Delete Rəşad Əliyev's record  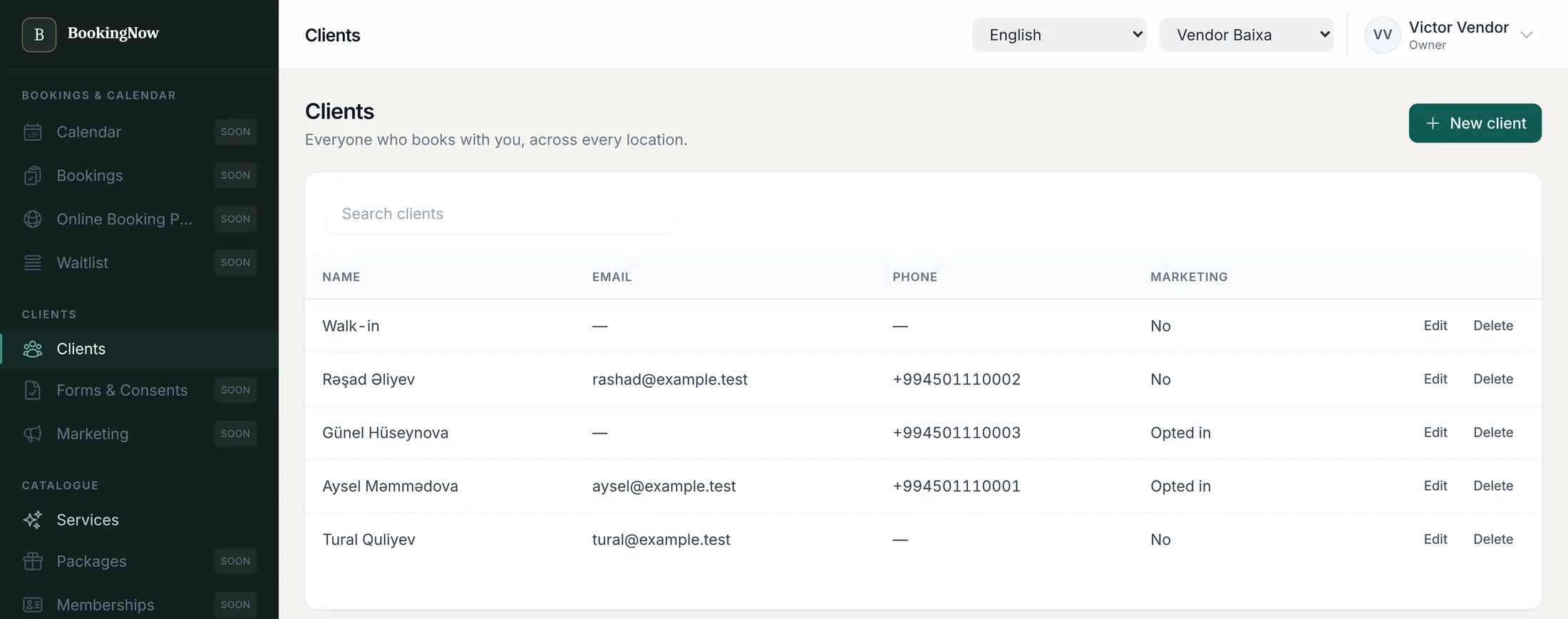(1493, 379)
